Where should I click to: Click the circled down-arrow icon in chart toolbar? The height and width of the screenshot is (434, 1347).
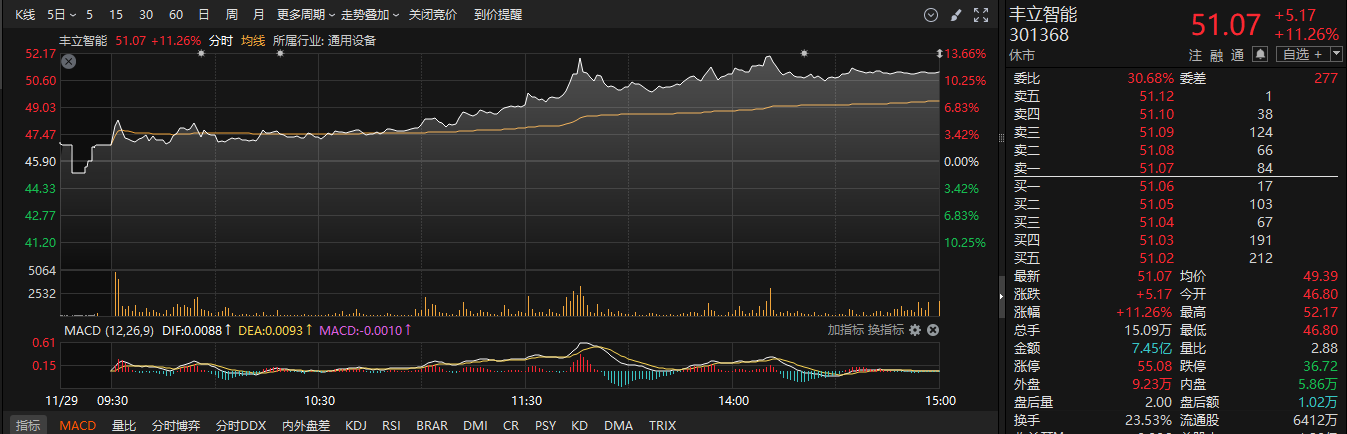pyautogui.click(x=931, y=15)
